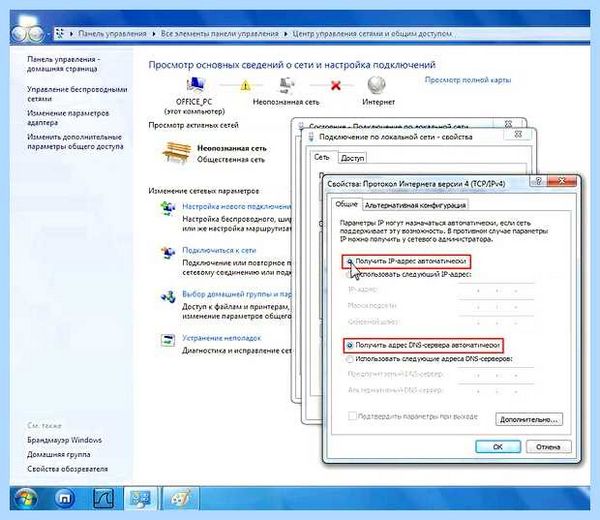Open Выбор домашней группы link
Screen dimensions: 600x520
(236, 294)
